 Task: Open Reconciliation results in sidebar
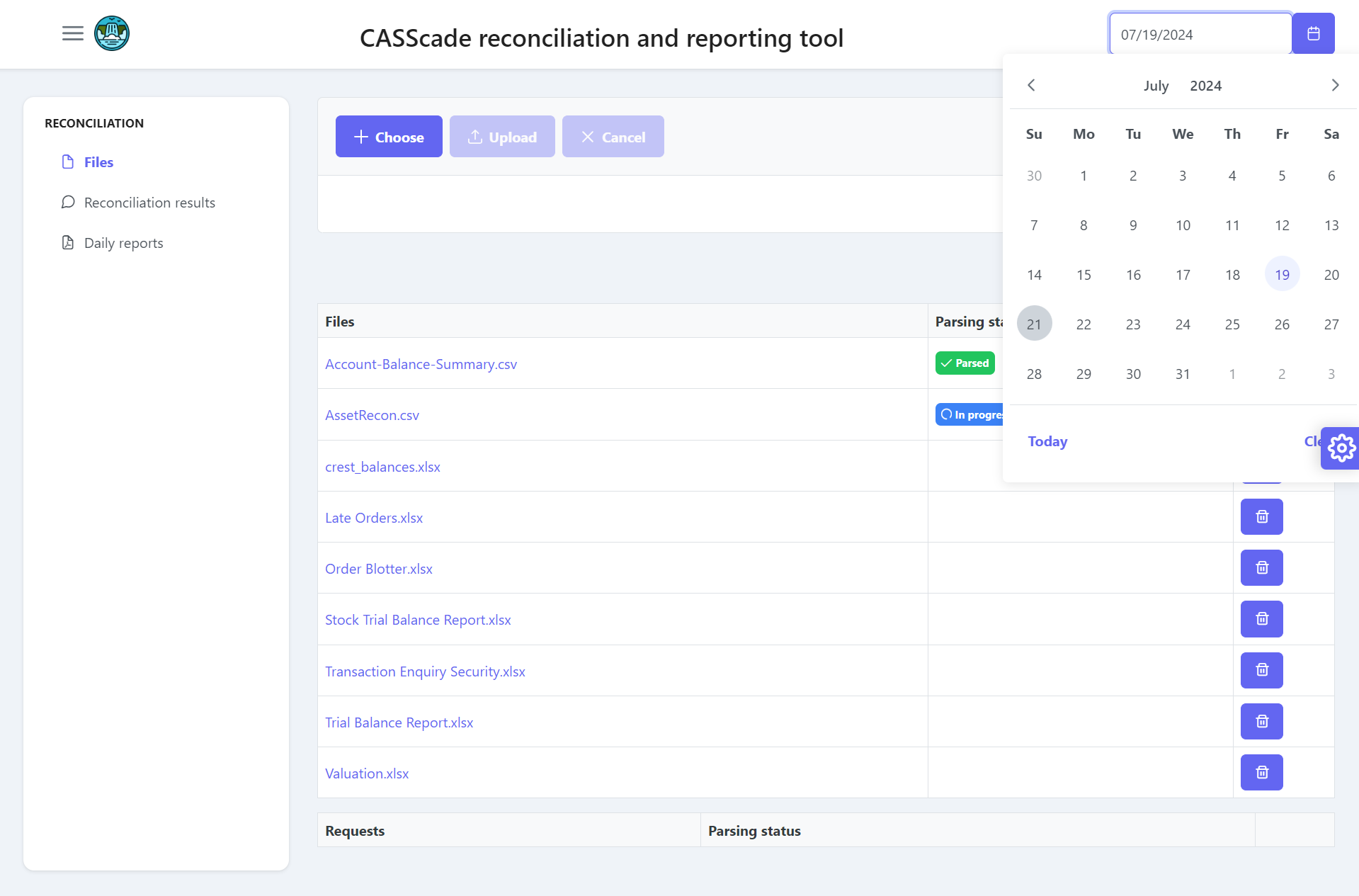[149, 203]
